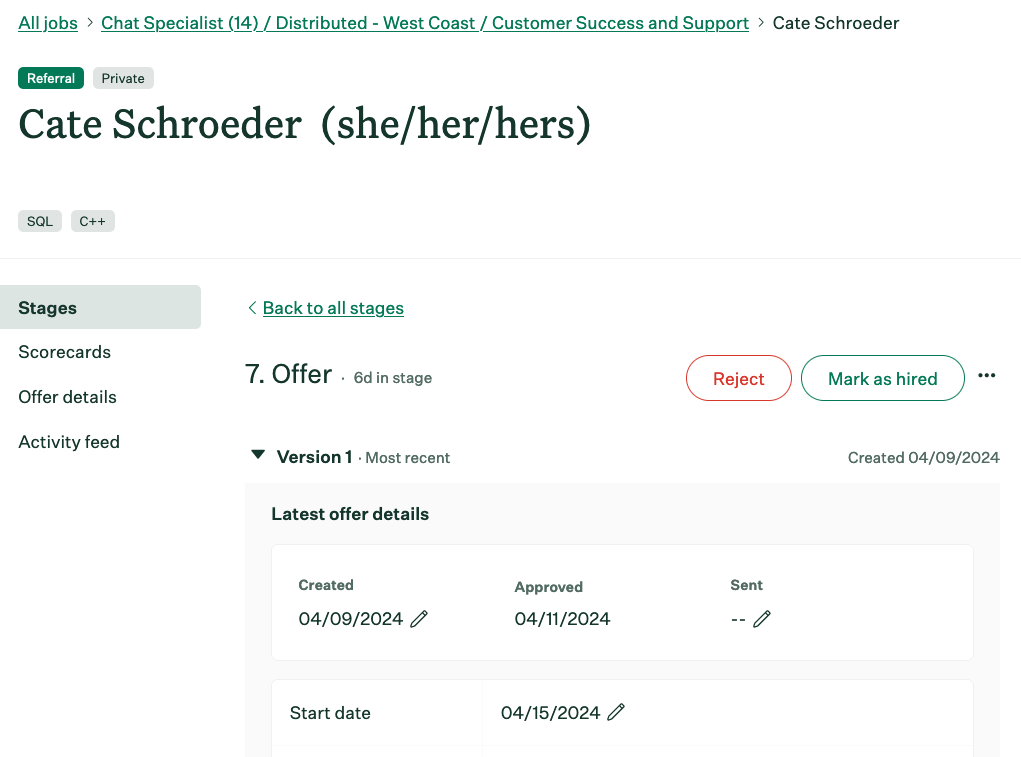Click the Referral tag badge
Image resolution: width=1021 pixels, height=757 pixels.
coord(51,78)
